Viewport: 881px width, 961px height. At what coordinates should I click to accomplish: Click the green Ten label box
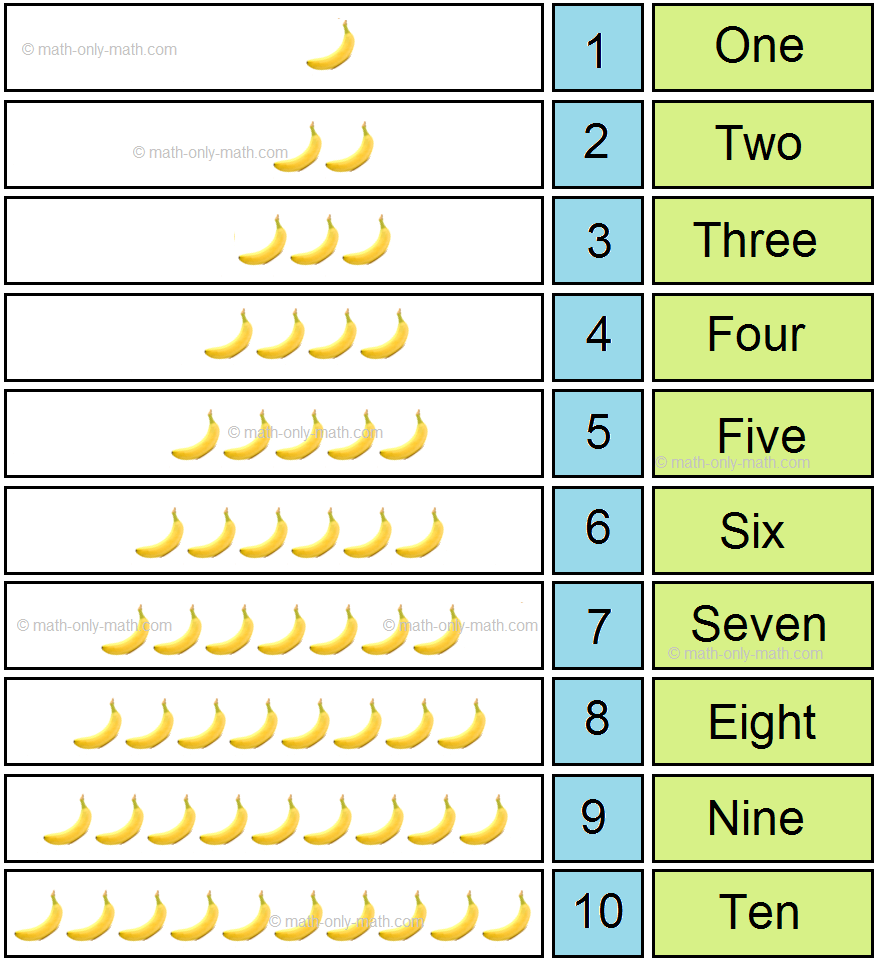click(x=762, y=913)
